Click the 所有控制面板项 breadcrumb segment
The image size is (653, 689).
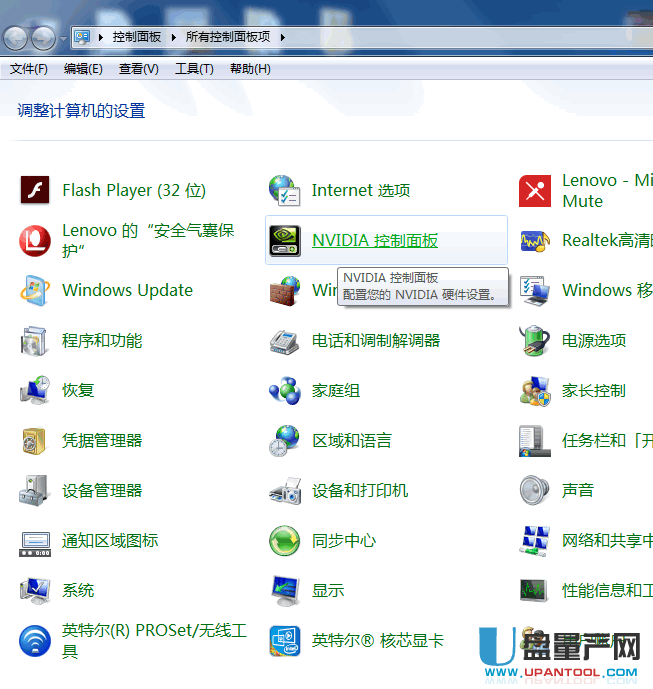click(227, 37)
